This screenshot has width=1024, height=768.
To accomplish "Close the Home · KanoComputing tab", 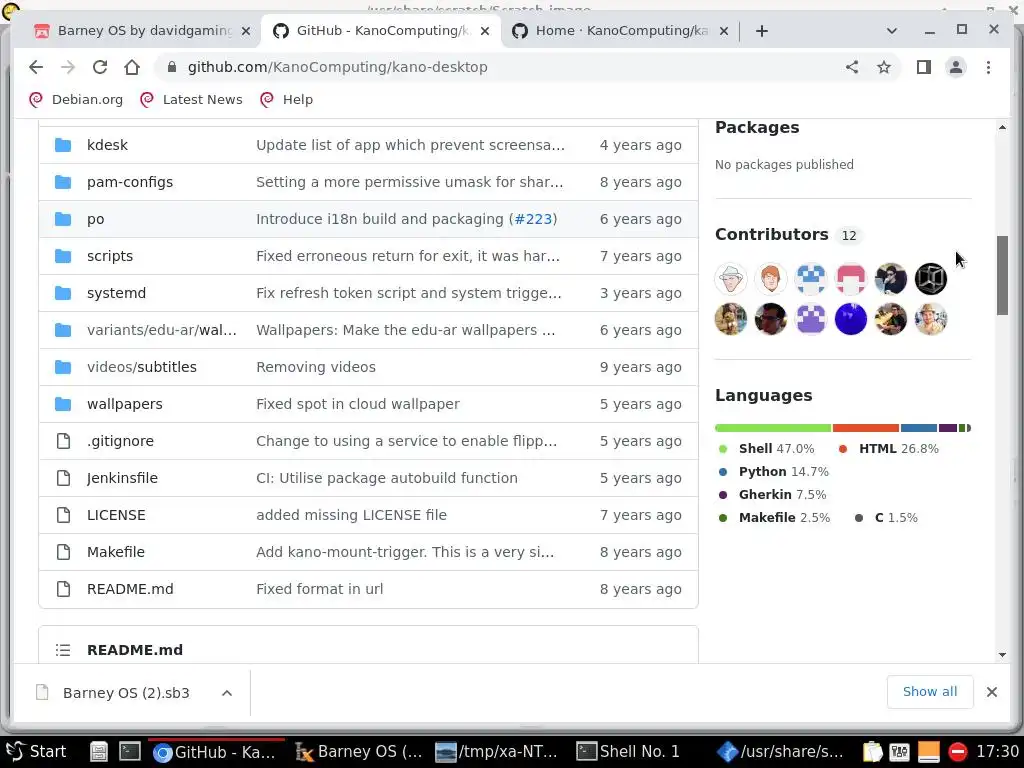I will [x=724, y=31].
